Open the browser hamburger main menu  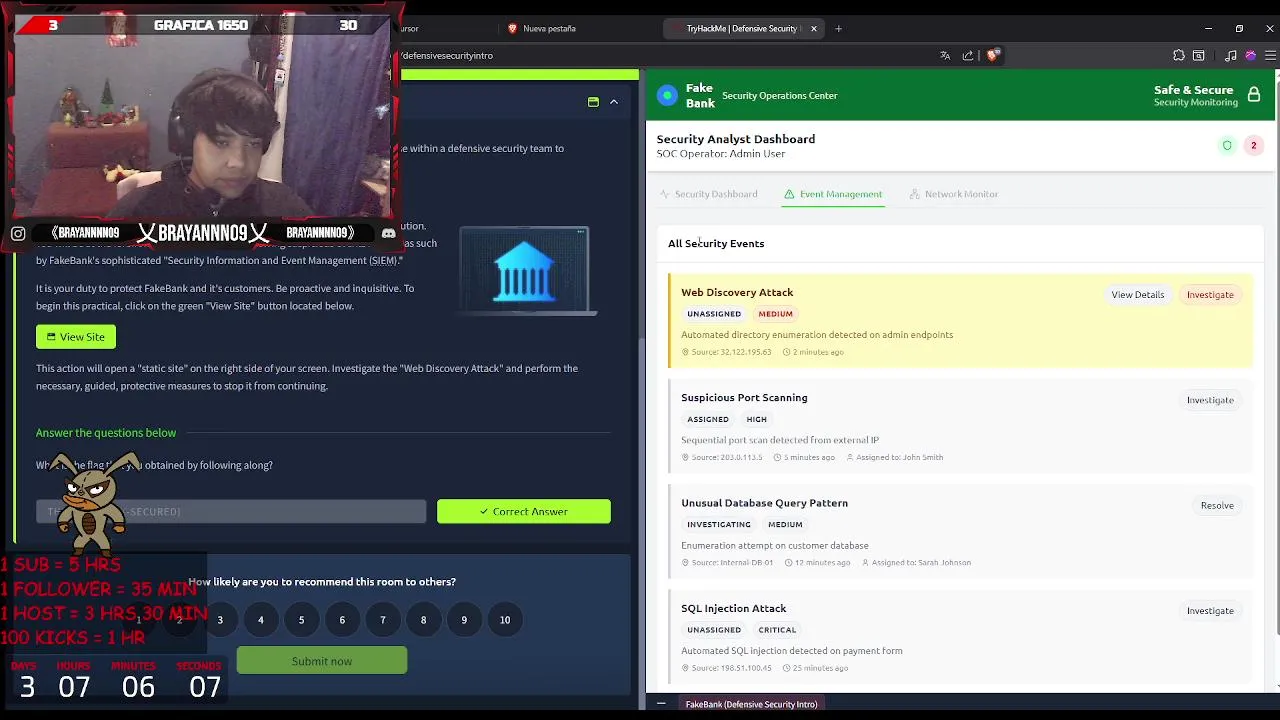pyautogui.click(x=1270, y=55)
